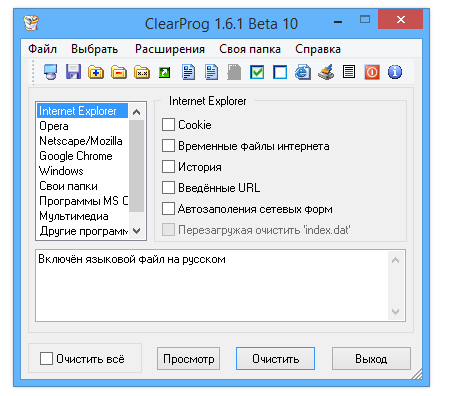Minimize the ClearProg window
Viewport: 452px width, 396px height.
pyautogui.click(x=338, y=22)
